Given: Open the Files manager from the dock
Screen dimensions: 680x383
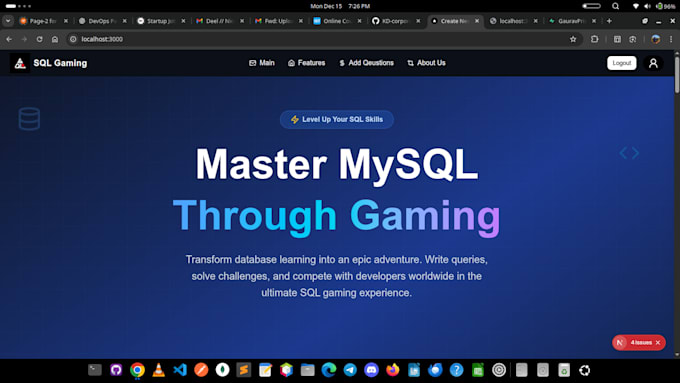Looking at the screenshot, I should click(x=307, y=370).
